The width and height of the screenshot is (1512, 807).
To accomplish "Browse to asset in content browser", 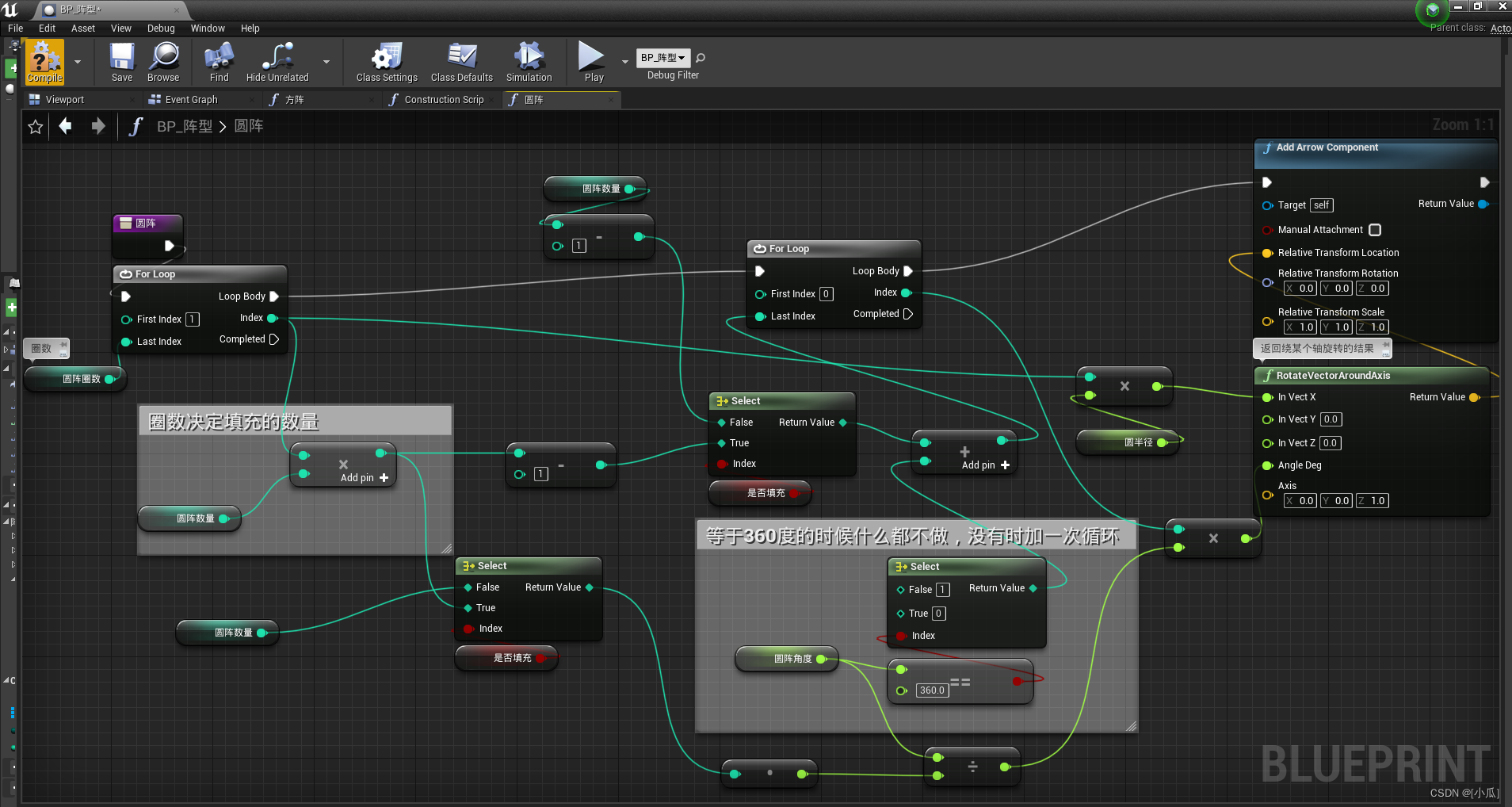I will (x=163, y=62).
